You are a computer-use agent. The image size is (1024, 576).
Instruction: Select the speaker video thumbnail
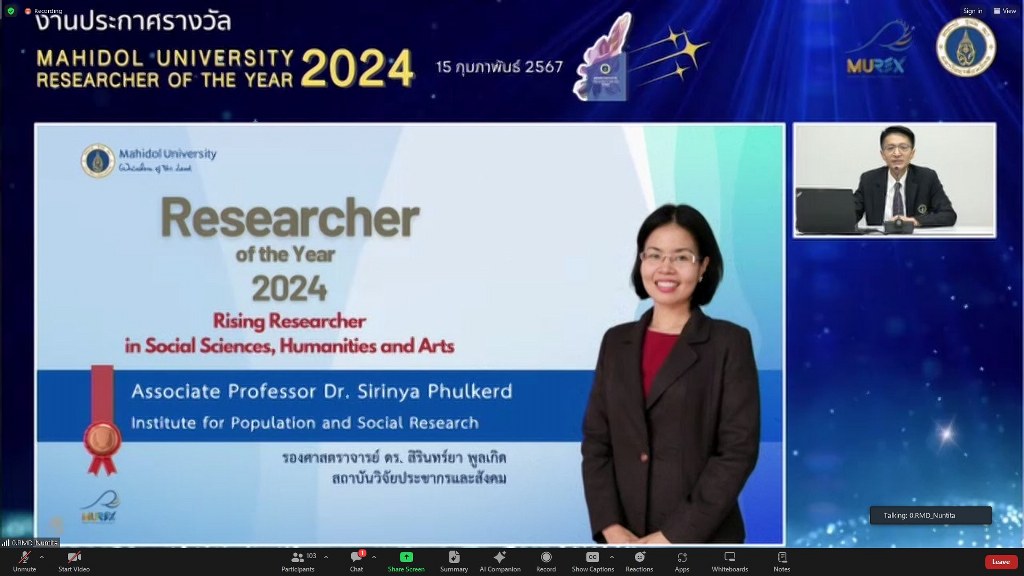895,180
